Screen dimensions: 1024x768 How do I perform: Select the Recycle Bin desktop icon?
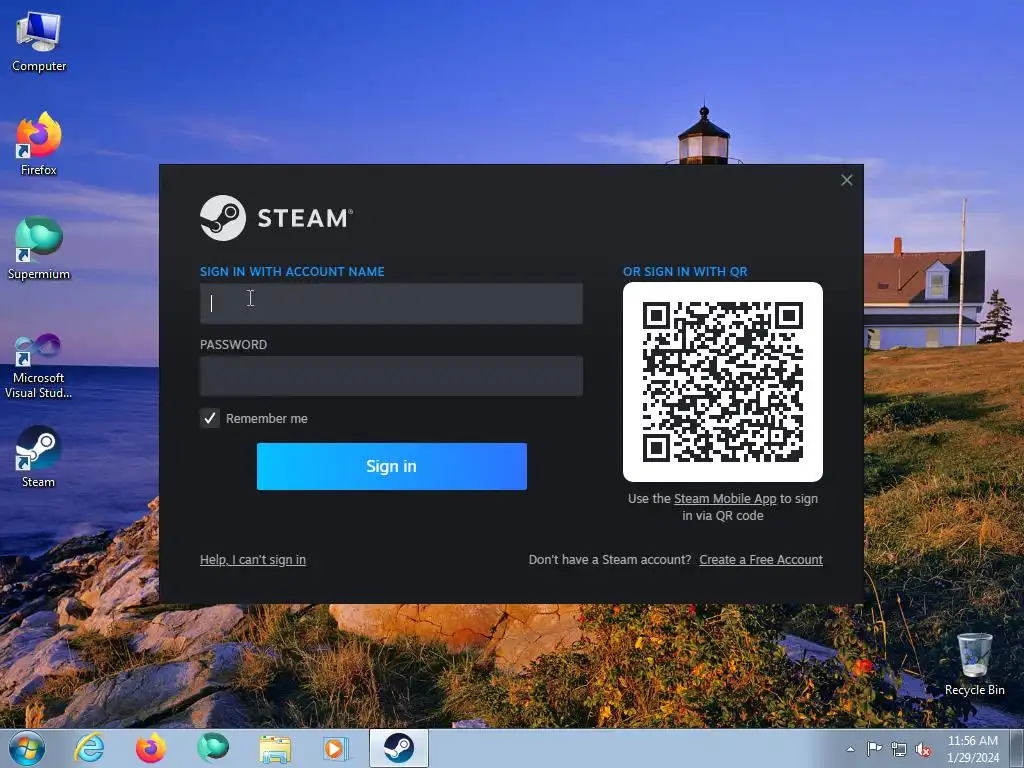coord(974,664)
